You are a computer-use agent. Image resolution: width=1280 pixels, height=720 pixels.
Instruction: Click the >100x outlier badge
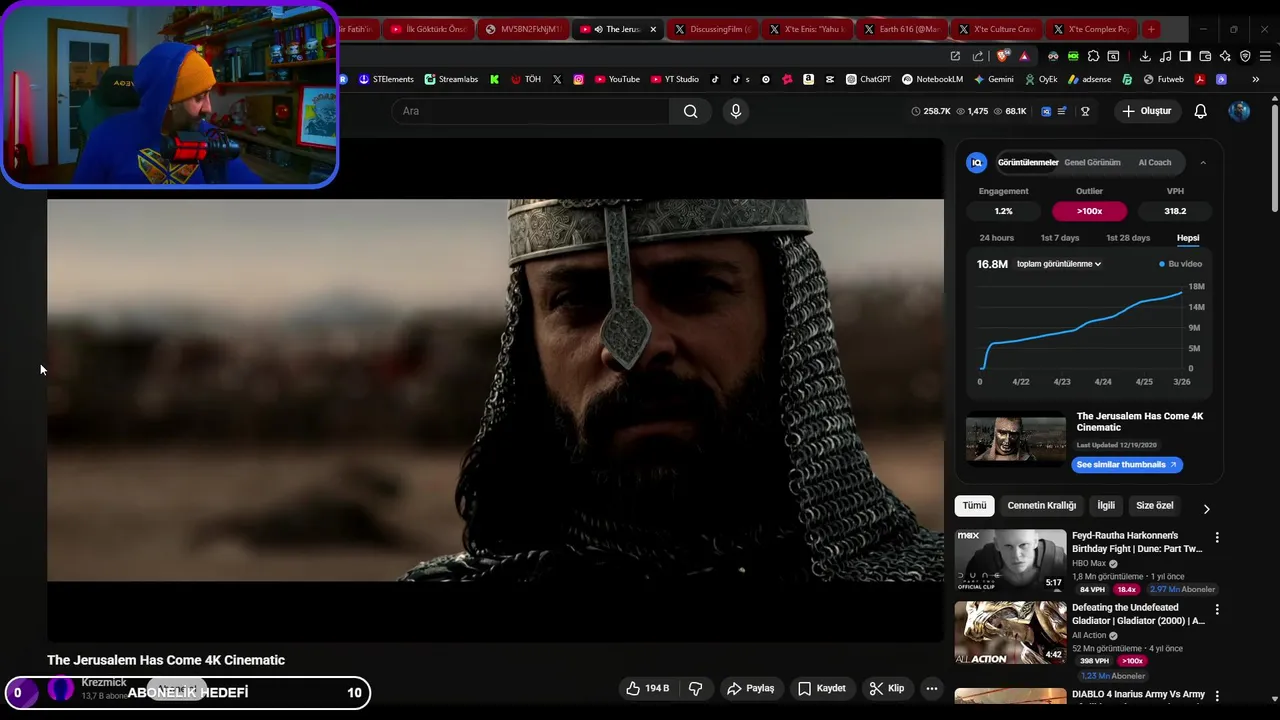tap(1089, 211)
